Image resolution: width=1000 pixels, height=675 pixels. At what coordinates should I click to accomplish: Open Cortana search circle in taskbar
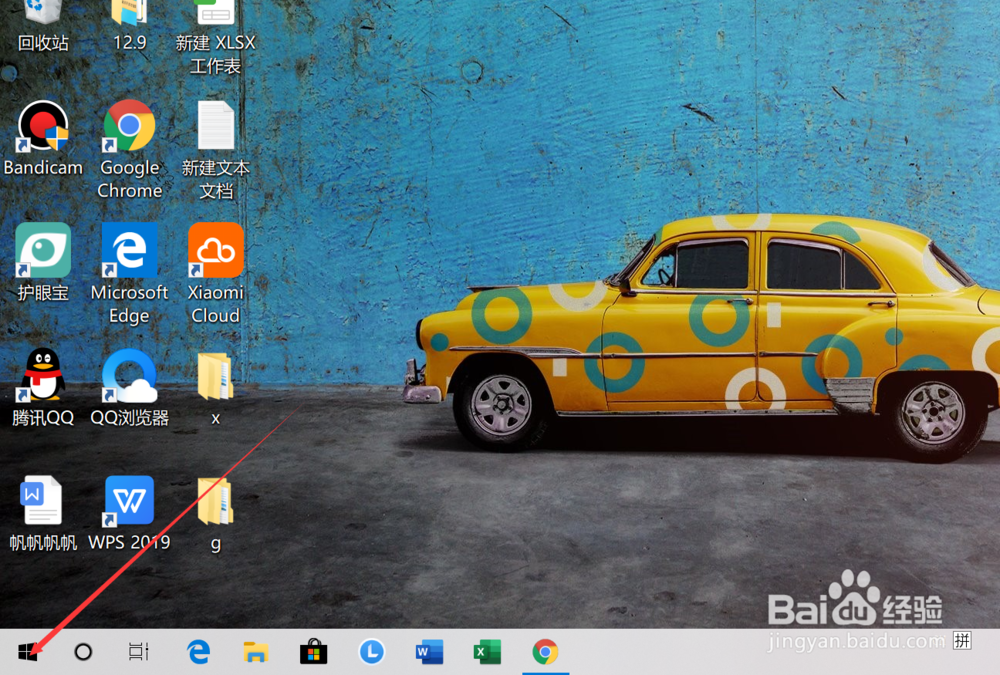[83, 651]
